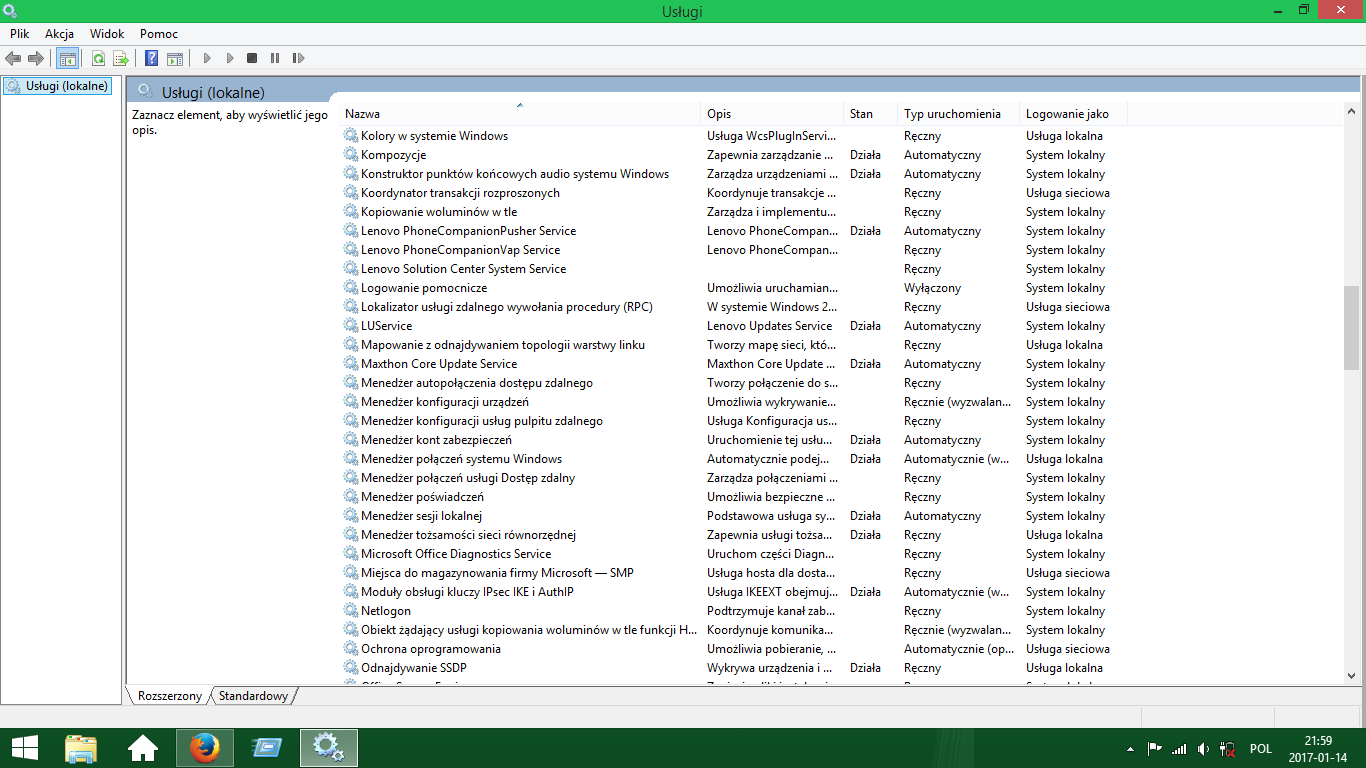Click the Typ uruchomienia column header
The width and height of the screenshot is (1366, 768).
(x=959, y=114)
